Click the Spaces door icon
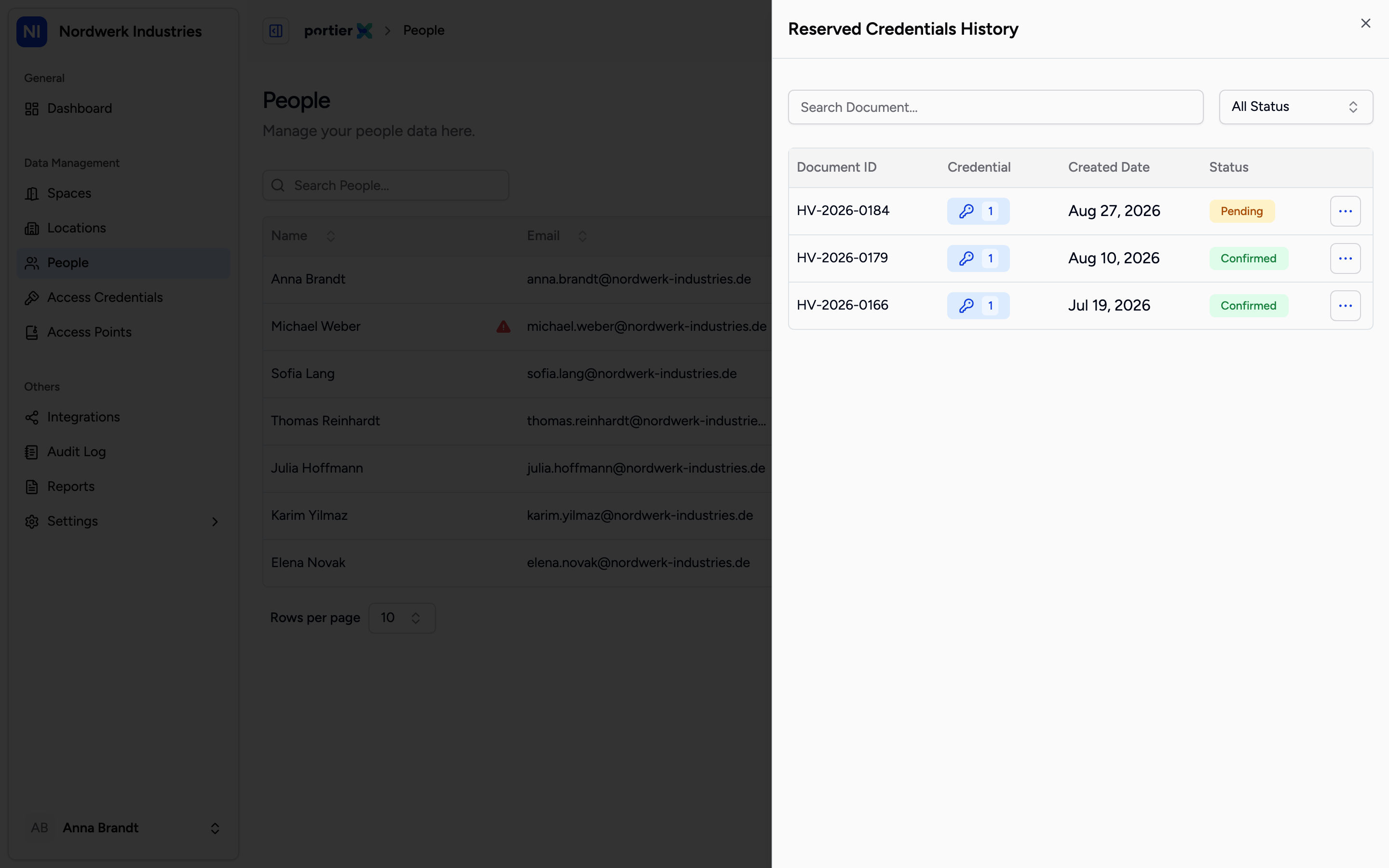 [31, 193]
